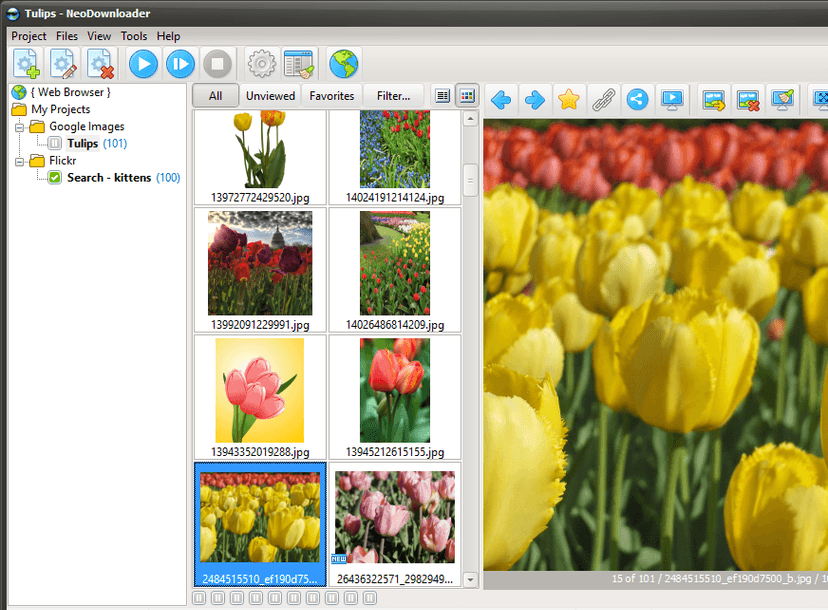The image size is (828, 610).
Task: Open the Tools menu
Action: [134, 36]
